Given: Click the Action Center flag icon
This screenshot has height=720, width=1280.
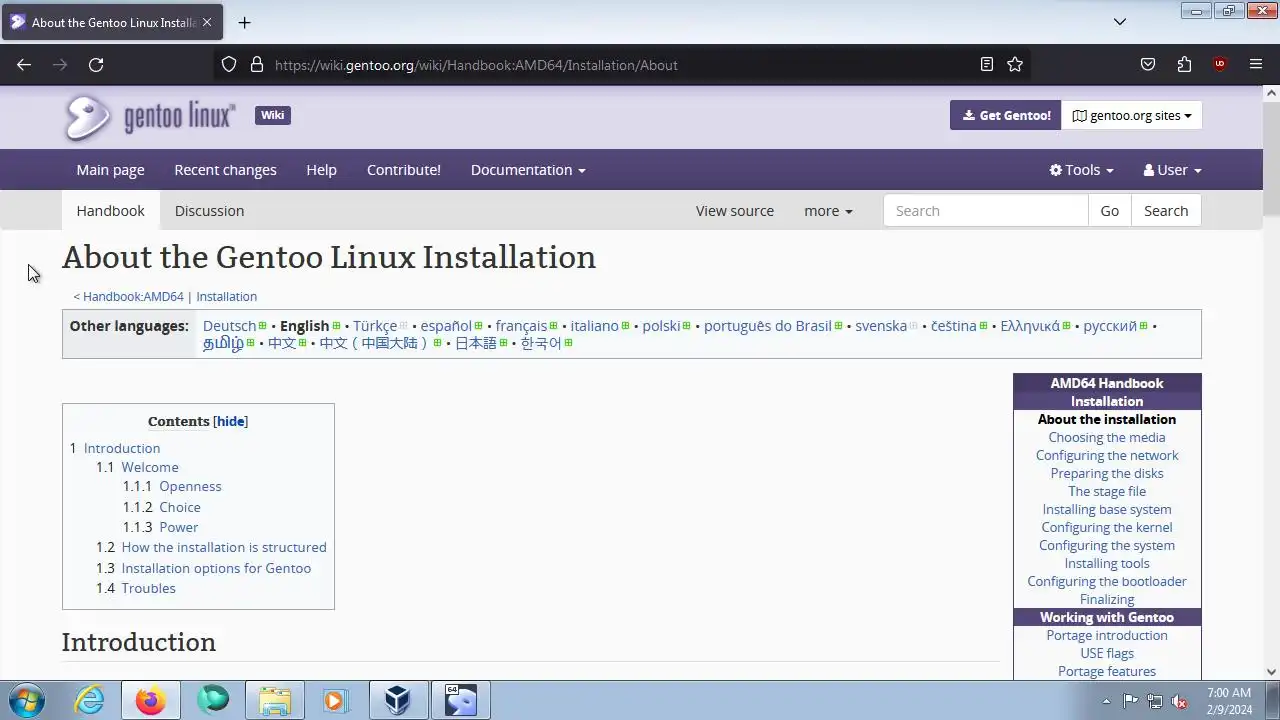Looking at the screenshot, I should pyautogui.click(x=1130, y=701).
